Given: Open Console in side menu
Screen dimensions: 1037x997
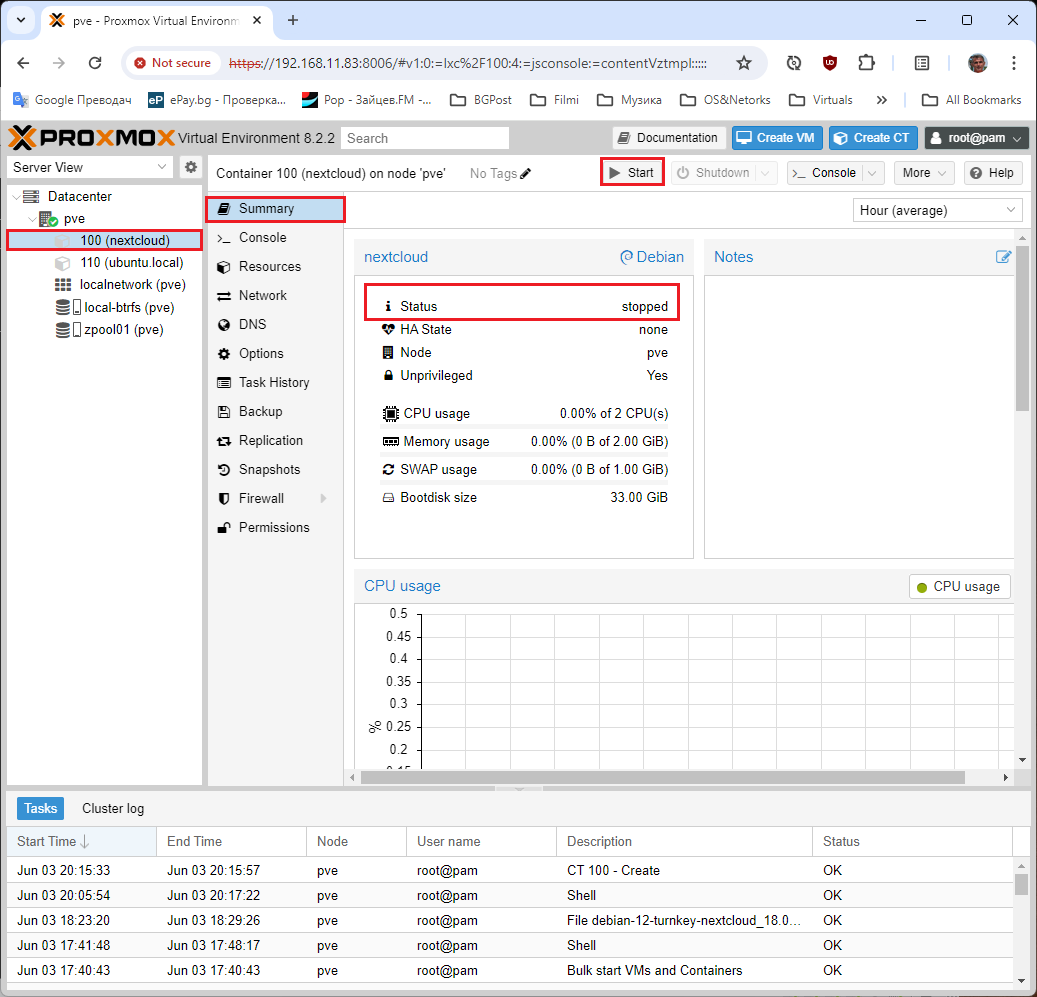Looking at the screenshot, I should (275, 238).
